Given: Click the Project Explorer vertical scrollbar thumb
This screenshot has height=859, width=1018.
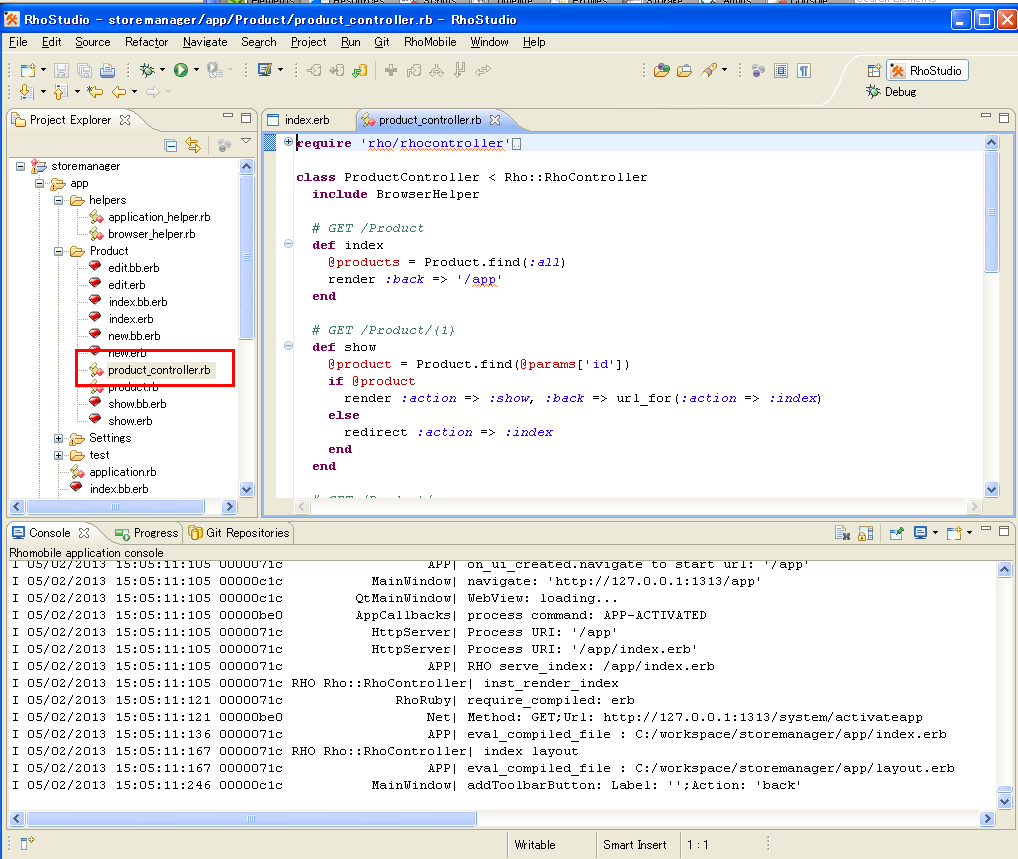Looking at the screenshot, I should tap(247, 256).
